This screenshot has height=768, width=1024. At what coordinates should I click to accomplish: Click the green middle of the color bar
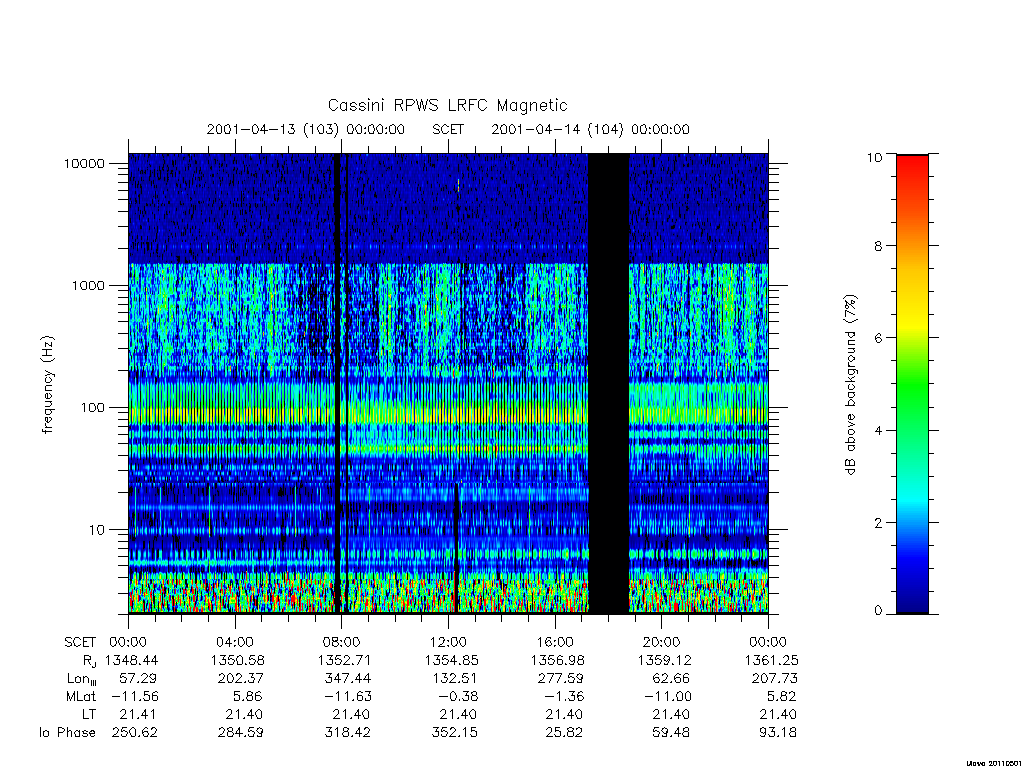tap(912, 385)
